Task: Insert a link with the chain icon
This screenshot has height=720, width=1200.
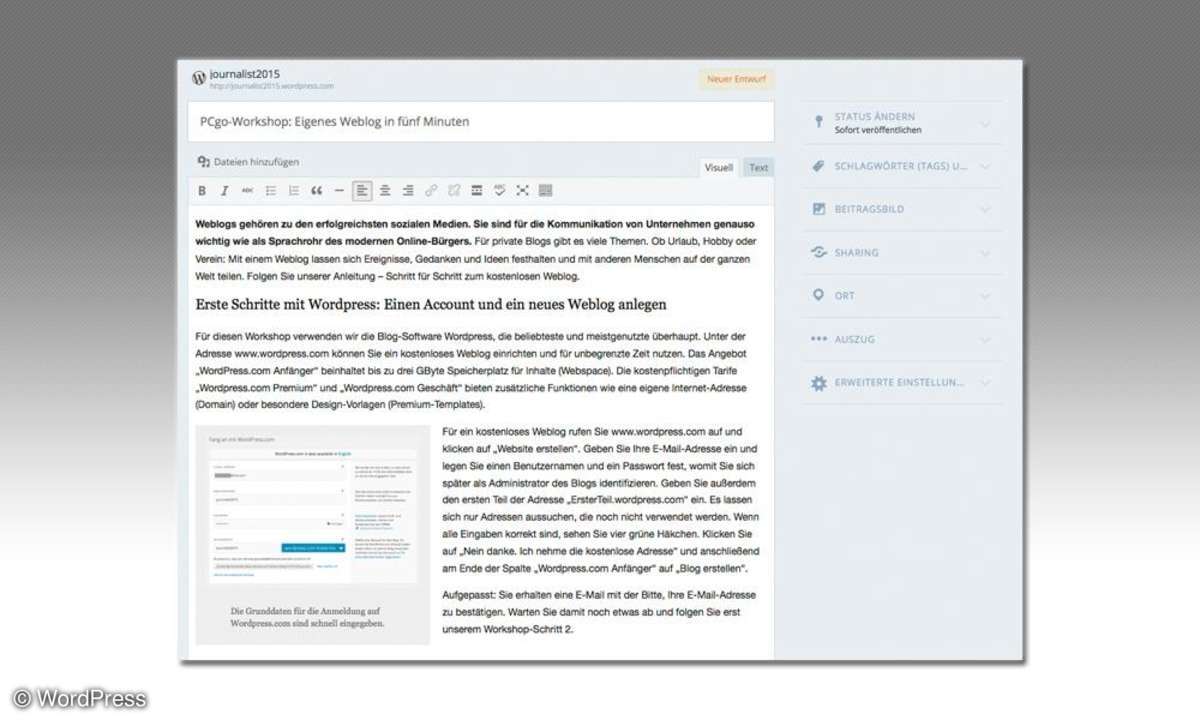Action: (431, 190)
